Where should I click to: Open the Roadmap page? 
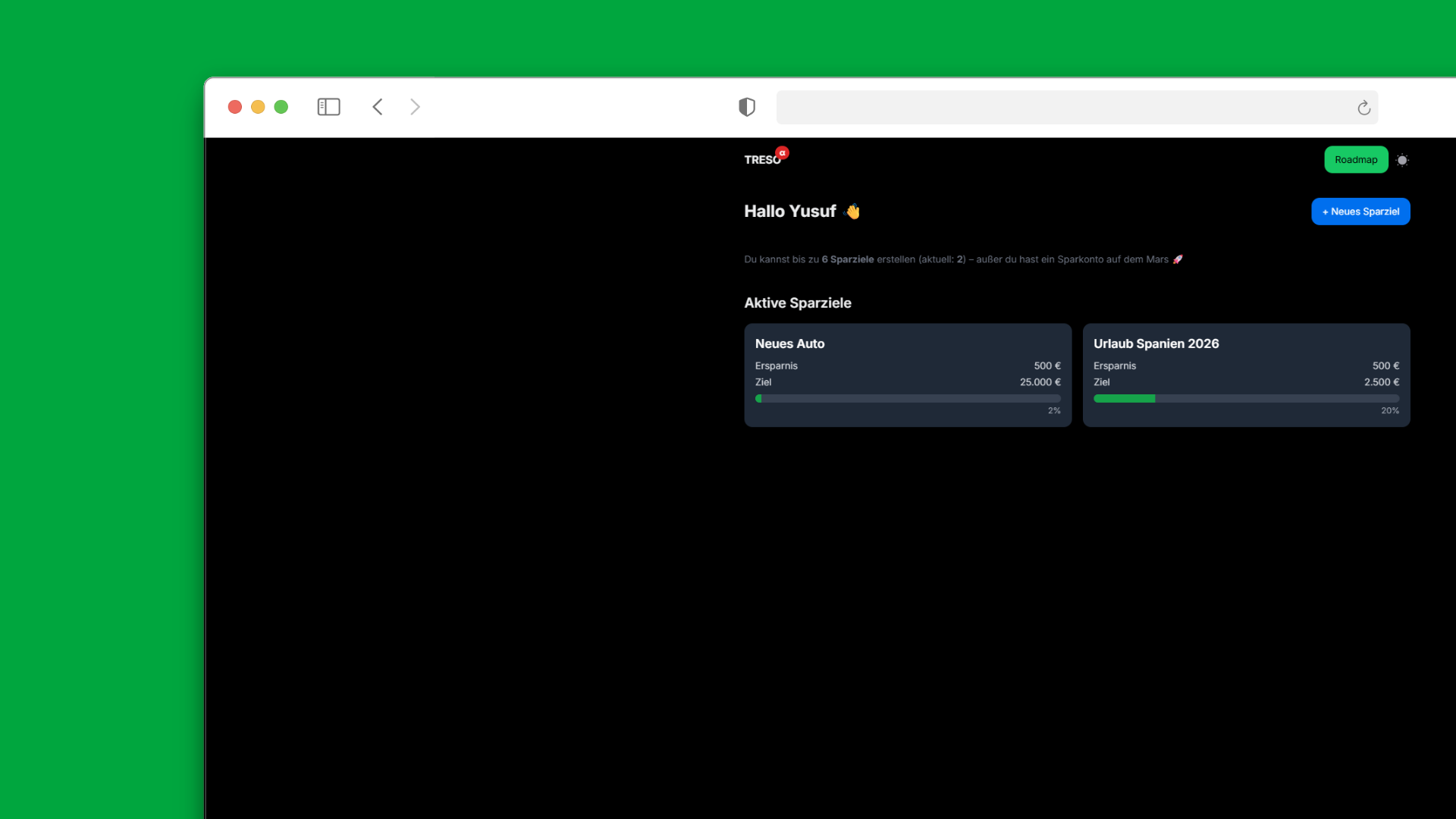pos(1356,159)
